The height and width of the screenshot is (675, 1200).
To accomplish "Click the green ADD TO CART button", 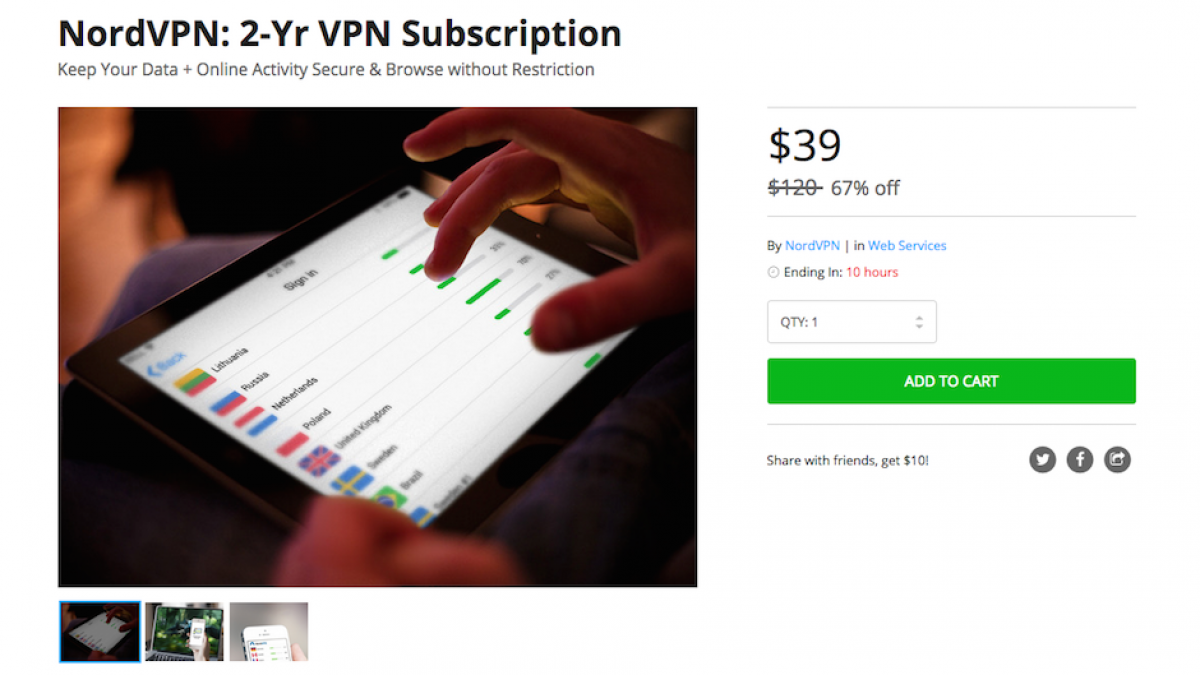I will click(951, 381).
